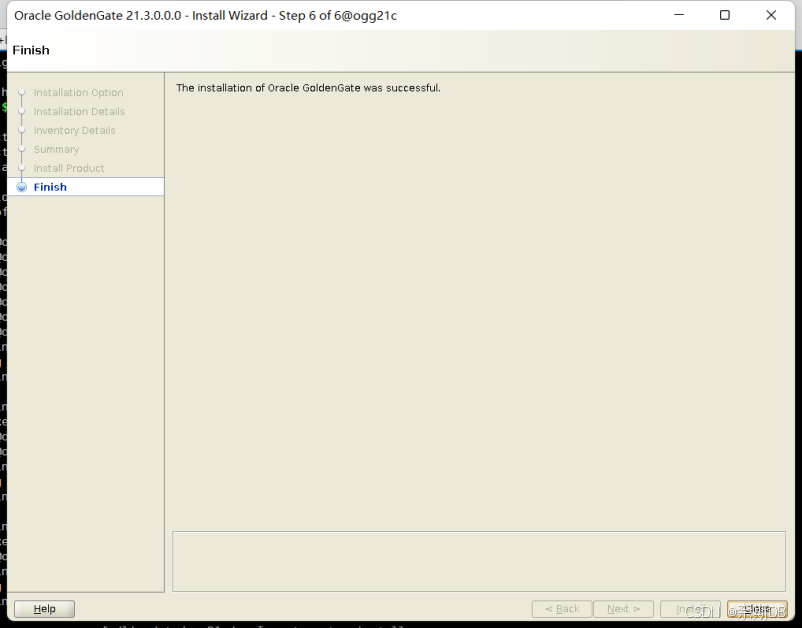Select Installation Option step
This screenshot has width=802, height=628.
coord(78,93)
